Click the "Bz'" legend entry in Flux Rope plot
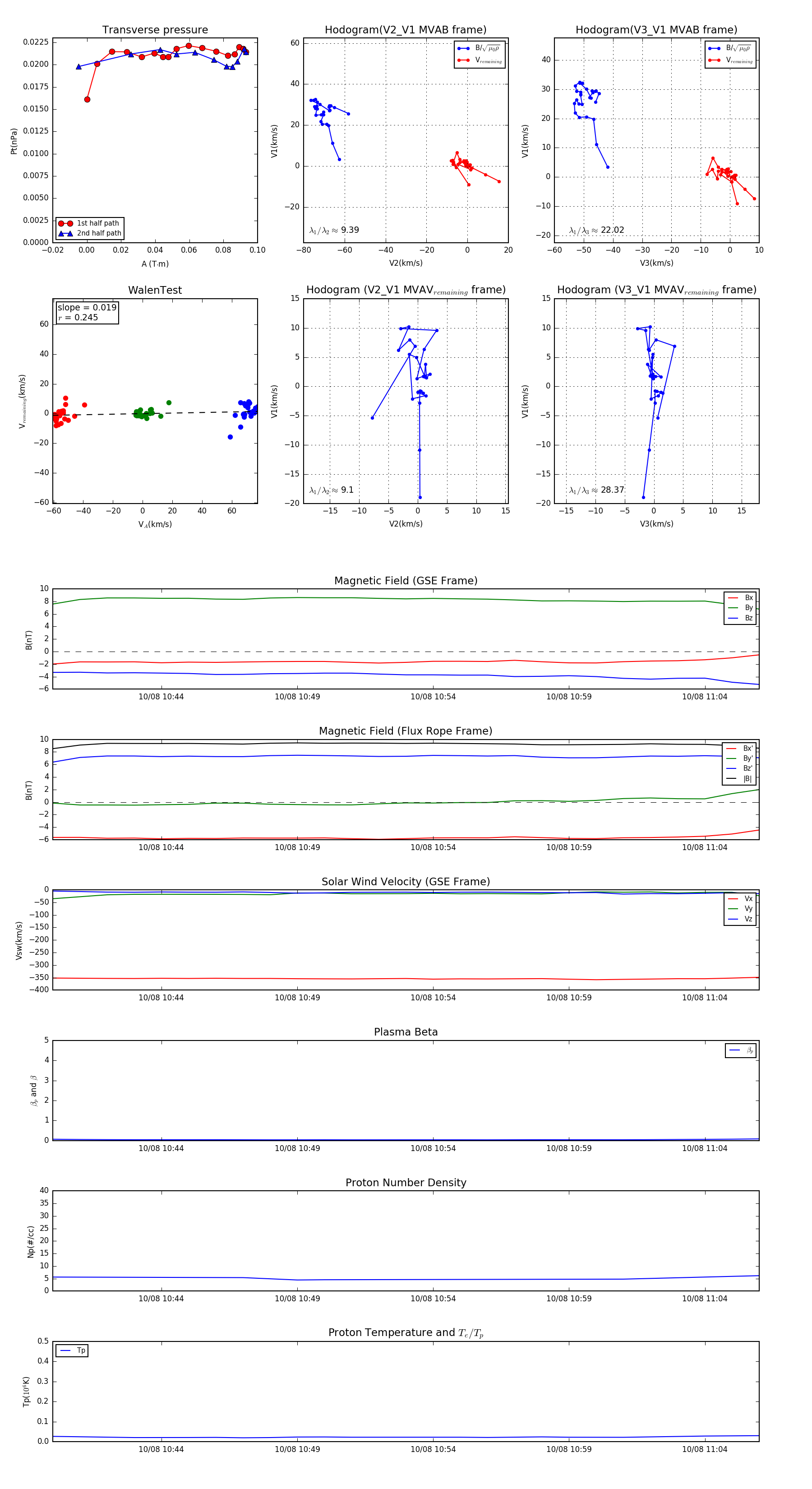 739,768
